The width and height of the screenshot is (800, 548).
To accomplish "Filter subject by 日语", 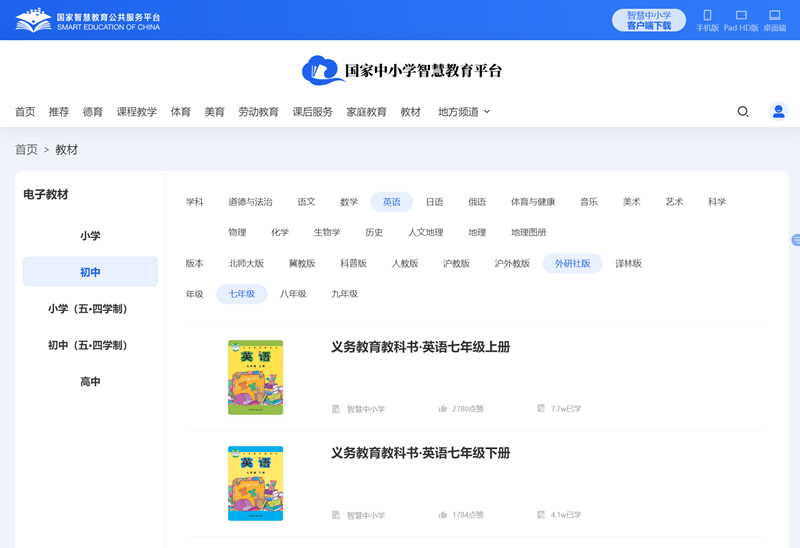I will coord(435,202).
